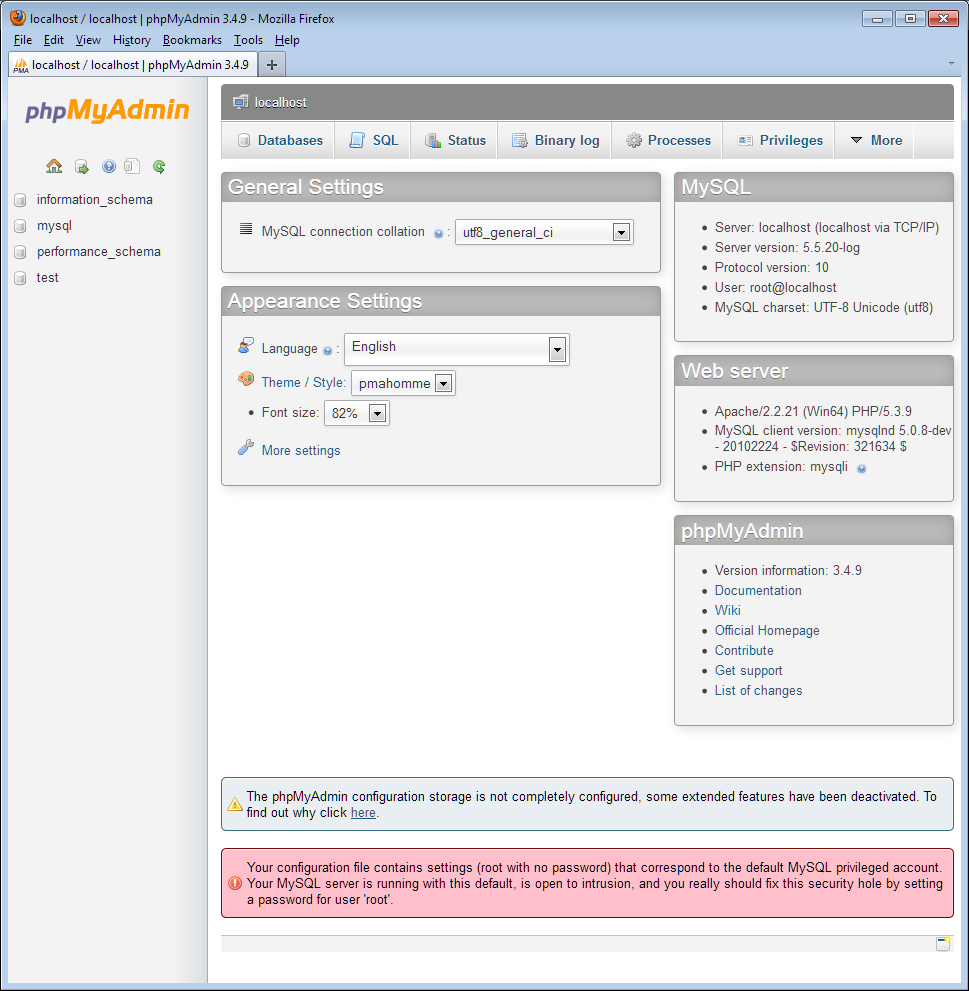Click the Get support link
This screenshot has height=991, width=969.
748,671
